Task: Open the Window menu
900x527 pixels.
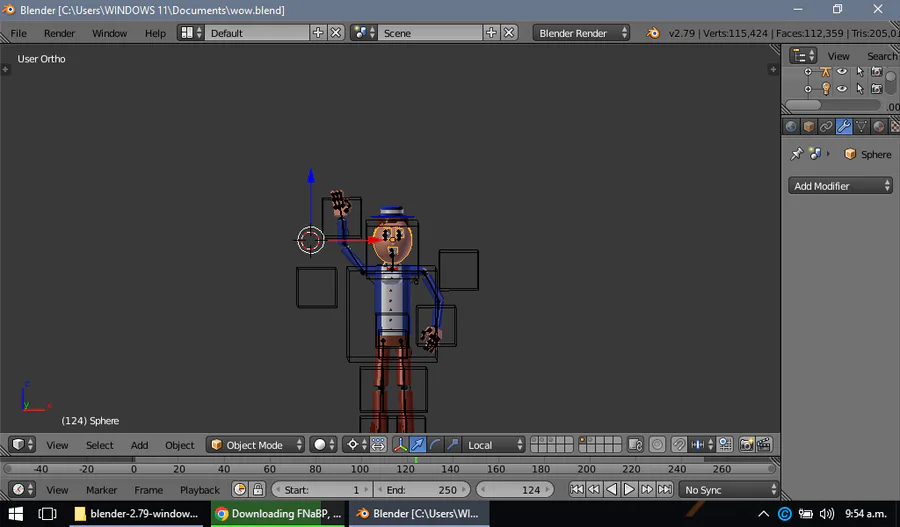Action: click(109, 33)
